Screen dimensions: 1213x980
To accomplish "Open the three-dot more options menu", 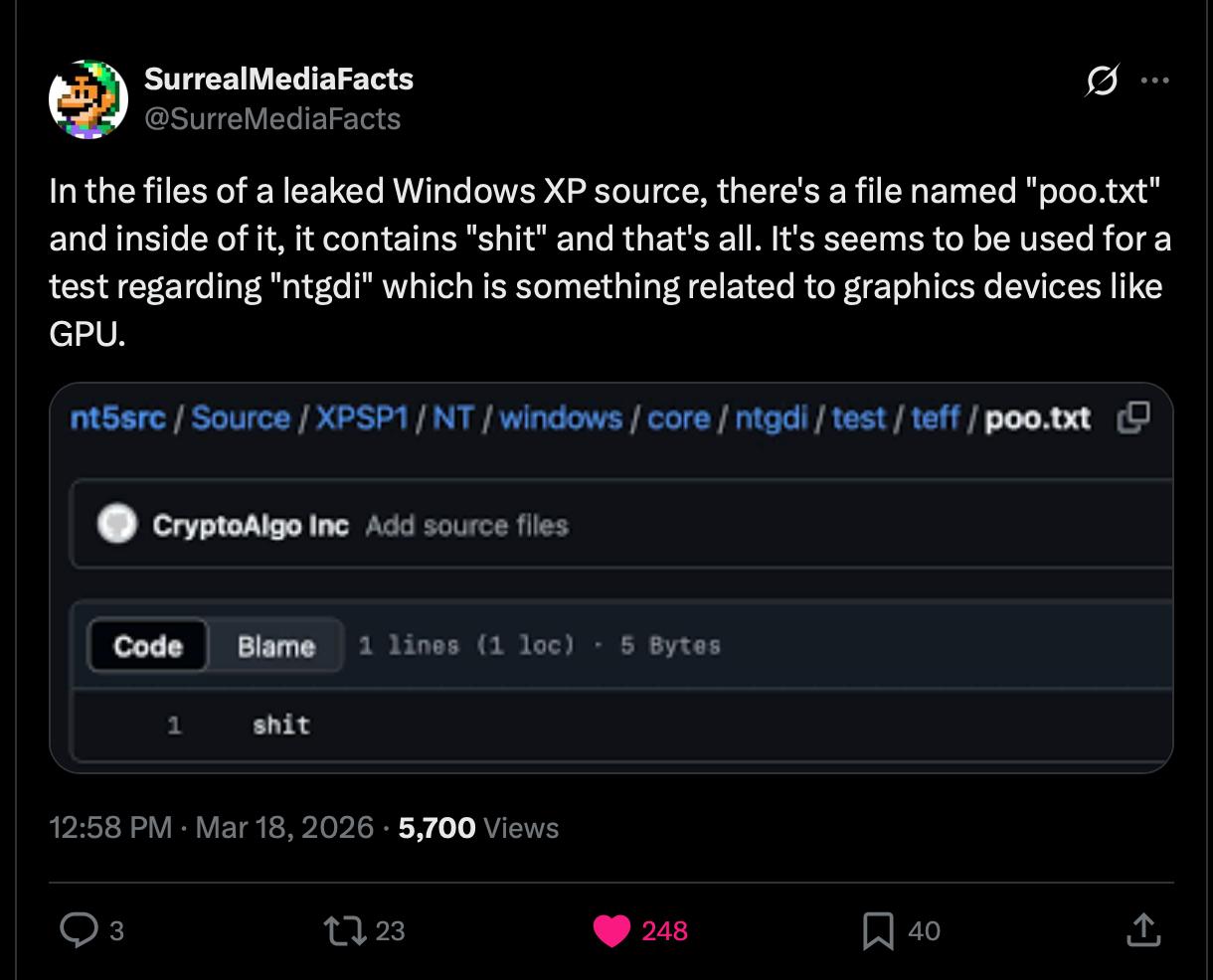I will pyautogui.click(x=1154, y=80).
